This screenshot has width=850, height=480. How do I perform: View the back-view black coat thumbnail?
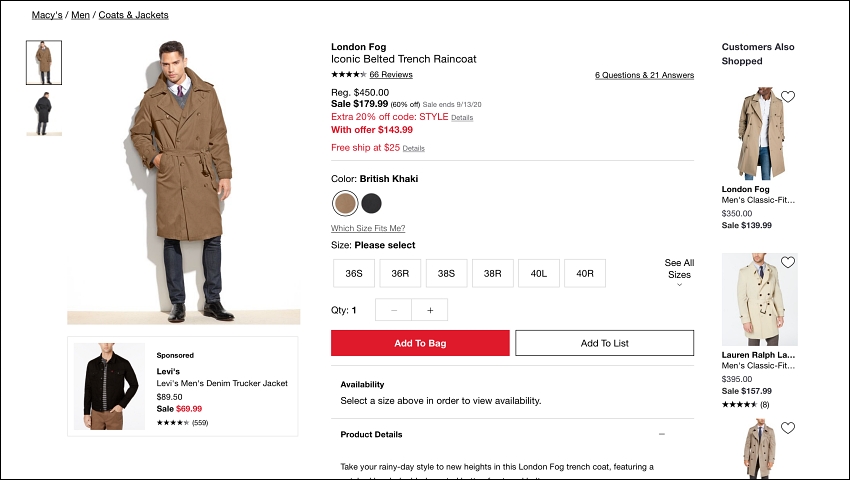[44, 113]
